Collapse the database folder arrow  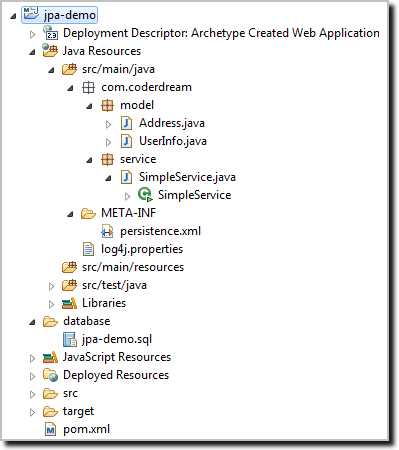[32, 322]
